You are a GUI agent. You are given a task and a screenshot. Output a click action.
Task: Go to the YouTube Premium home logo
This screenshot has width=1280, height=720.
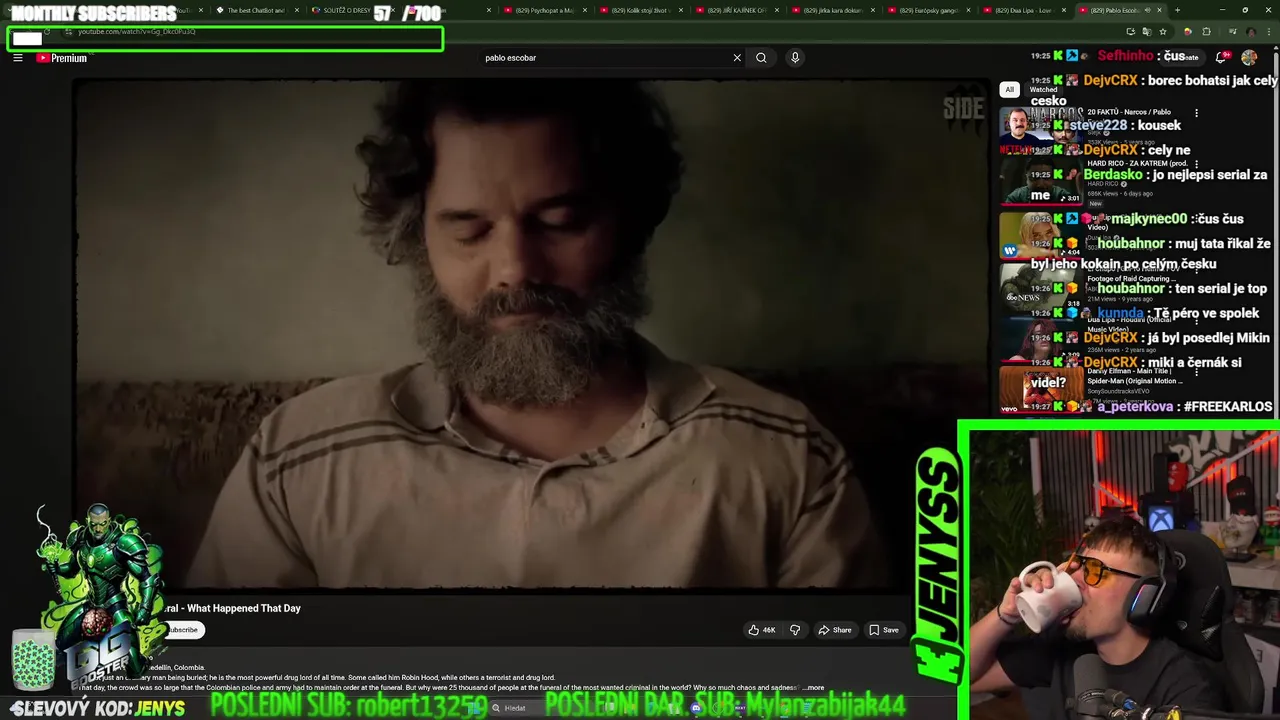point(62,58)
